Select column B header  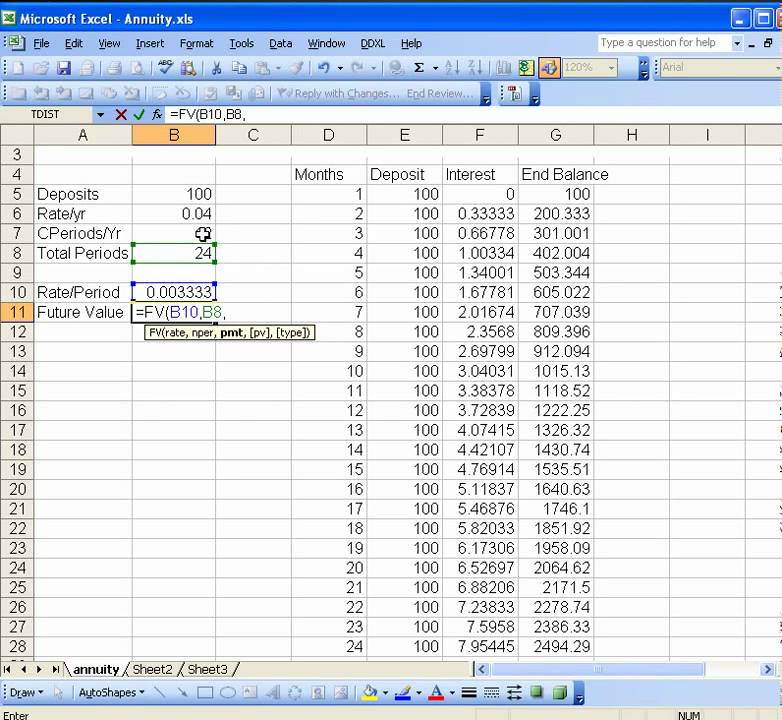(x=174, y=135)
